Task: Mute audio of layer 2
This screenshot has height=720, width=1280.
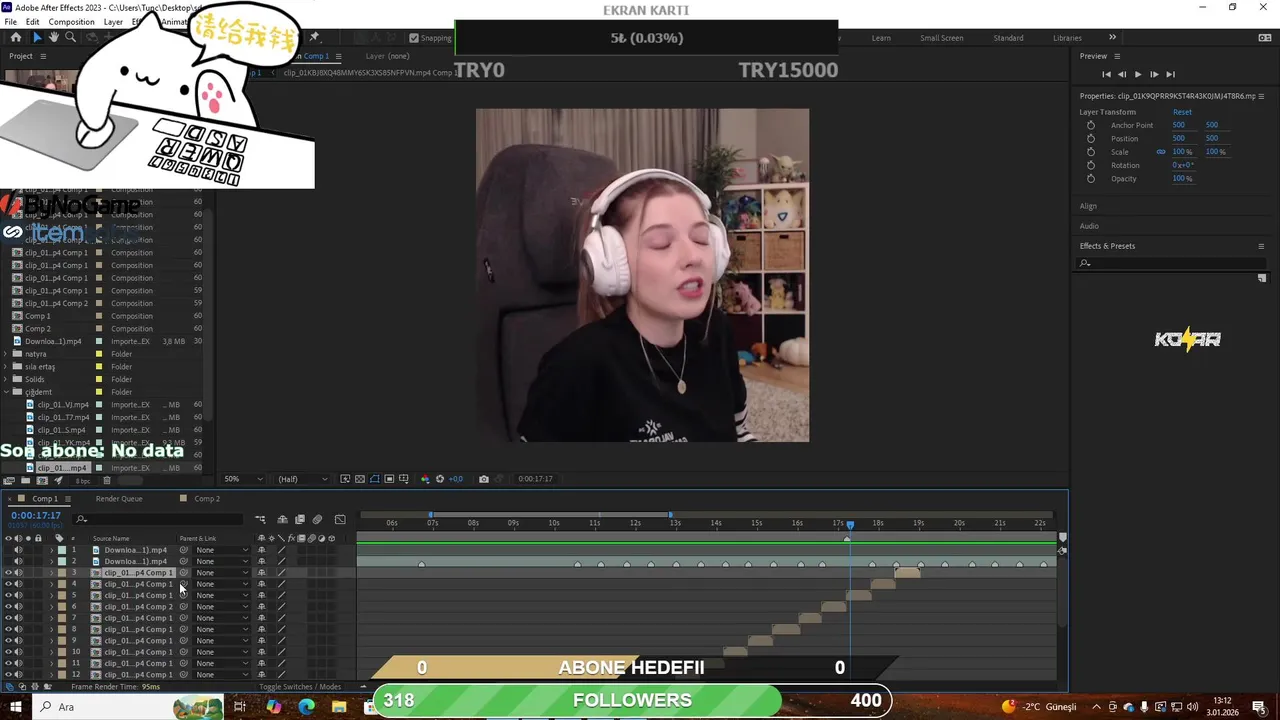Action: (18, 561)
